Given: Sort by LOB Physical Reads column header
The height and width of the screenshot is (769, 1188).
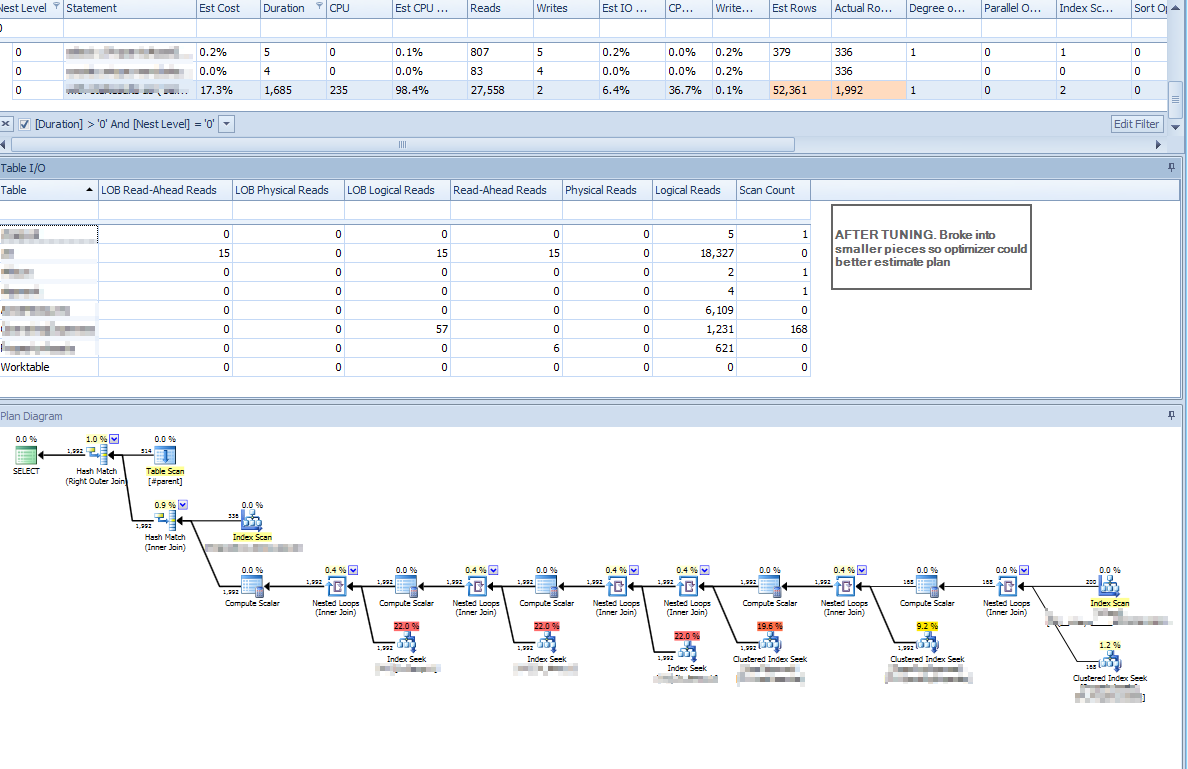Looking at the screenshot, I should tap(288, 190).
